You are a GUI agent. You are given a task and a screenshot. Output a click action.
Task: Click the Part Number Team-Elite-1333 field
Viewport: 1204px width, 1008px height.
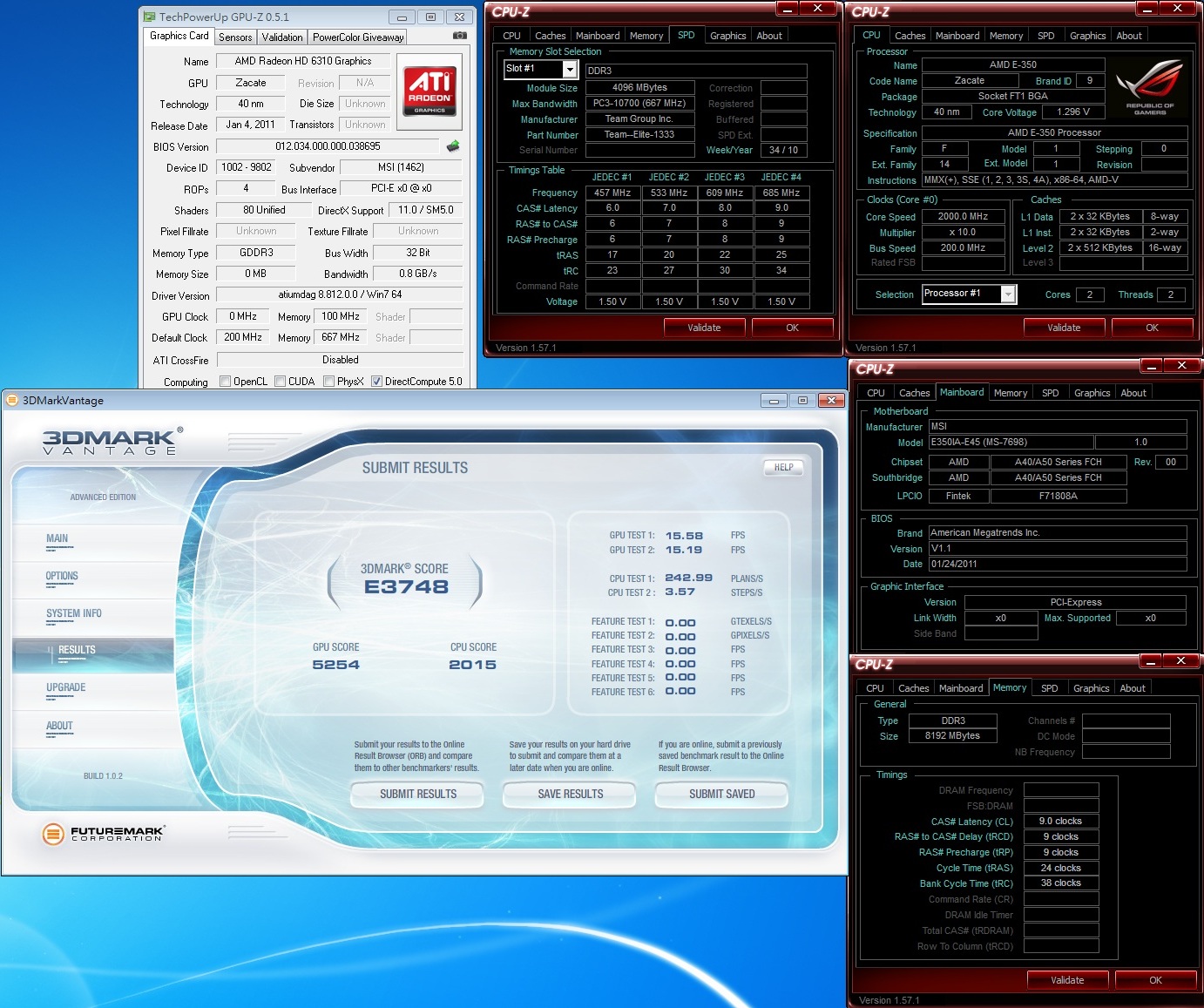[639, 135]
